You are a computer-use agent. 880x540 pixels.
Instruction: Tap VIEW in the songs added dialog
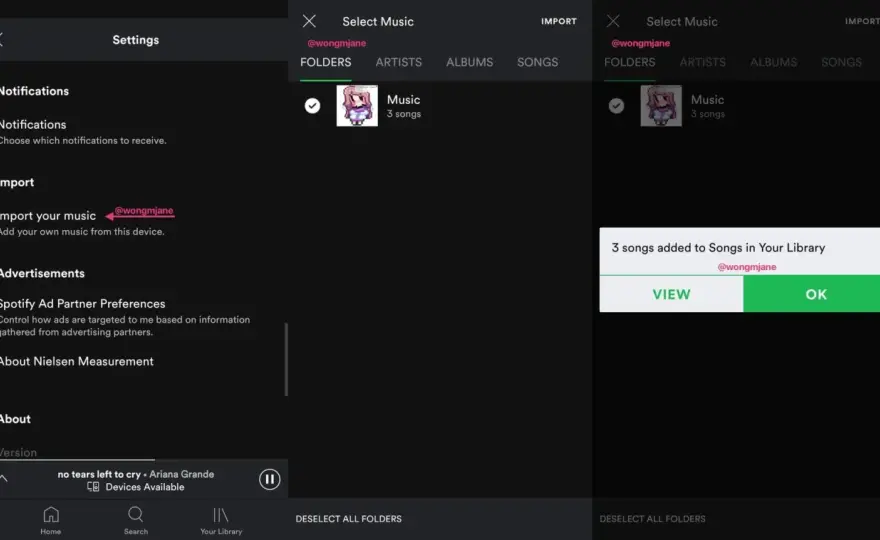tap(671, 294)
